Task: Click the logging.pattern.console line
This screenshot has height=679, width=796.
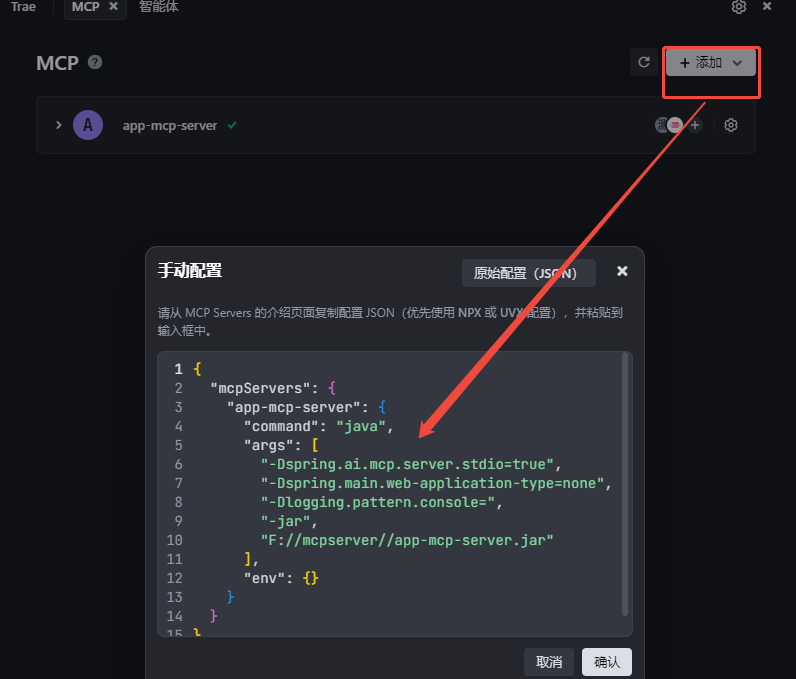Action: coord(381,502)
